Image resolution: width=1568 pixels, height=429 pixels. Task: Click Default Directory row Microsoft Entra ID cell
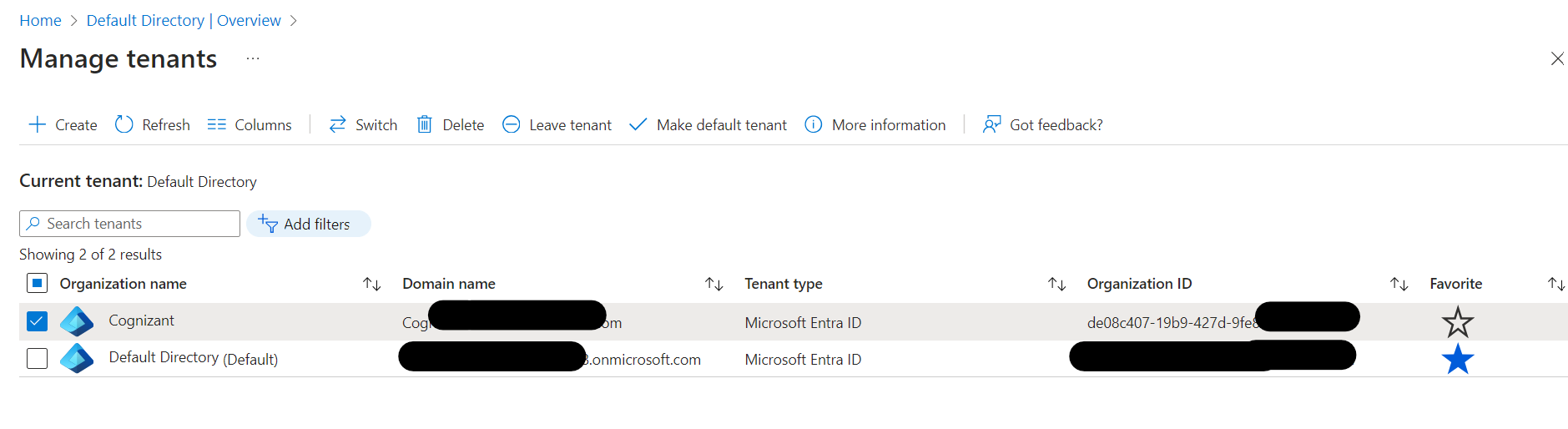pos(803,360)
